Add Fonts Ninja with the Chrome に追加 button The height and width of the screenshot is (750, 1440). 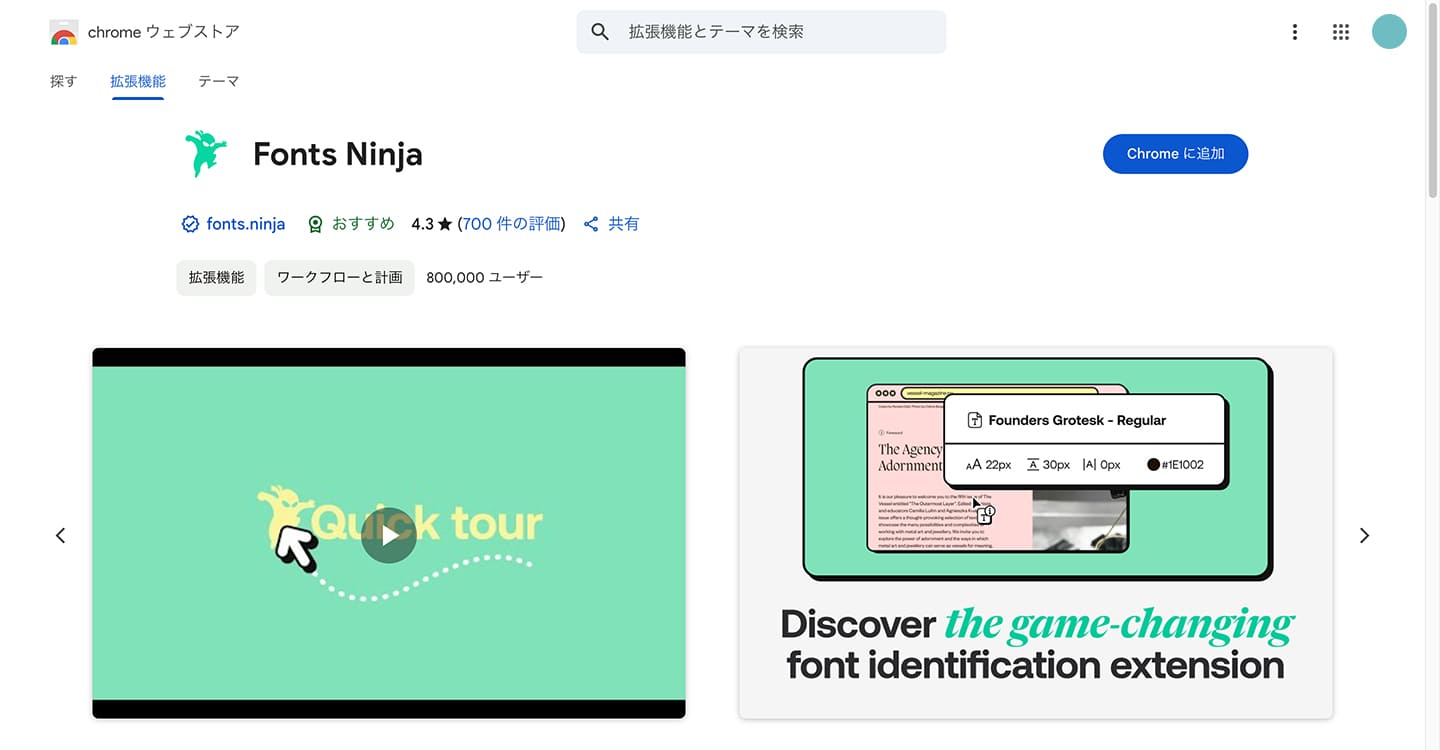click(1175, 154)
